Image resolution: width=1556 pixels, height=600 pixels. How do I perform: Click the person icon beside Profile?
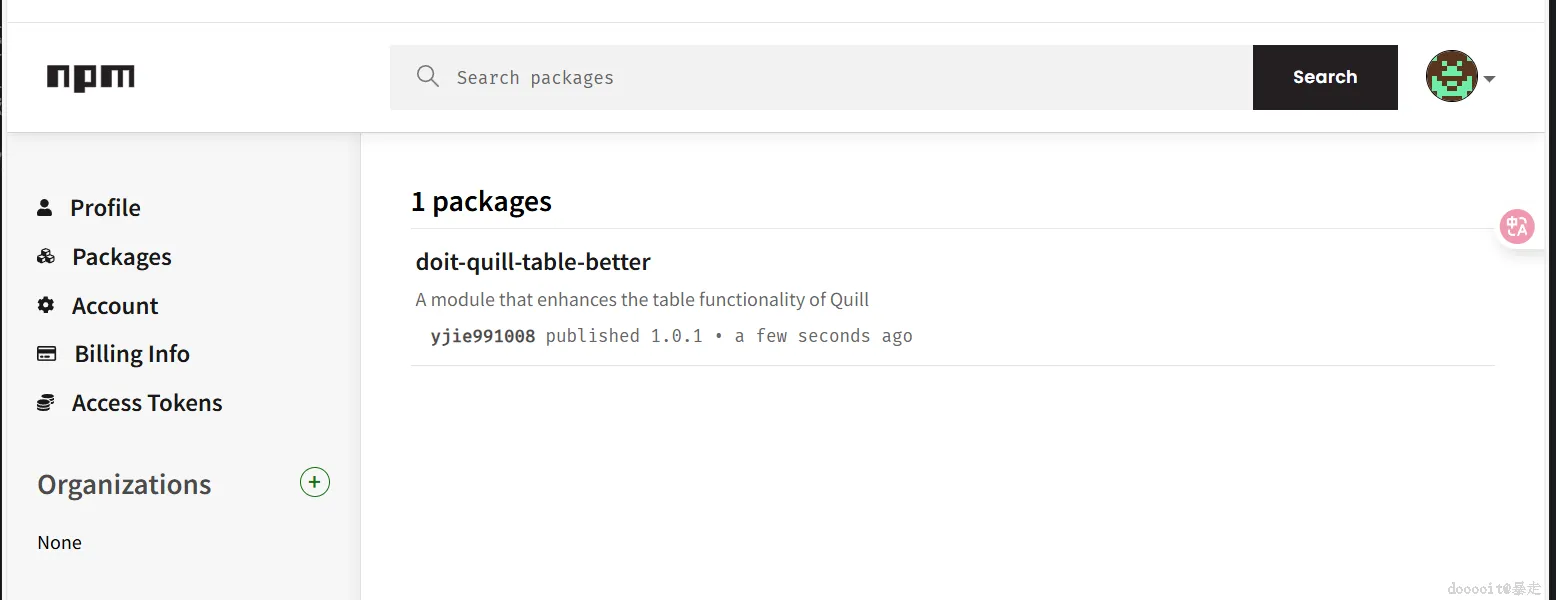point(45,208)
